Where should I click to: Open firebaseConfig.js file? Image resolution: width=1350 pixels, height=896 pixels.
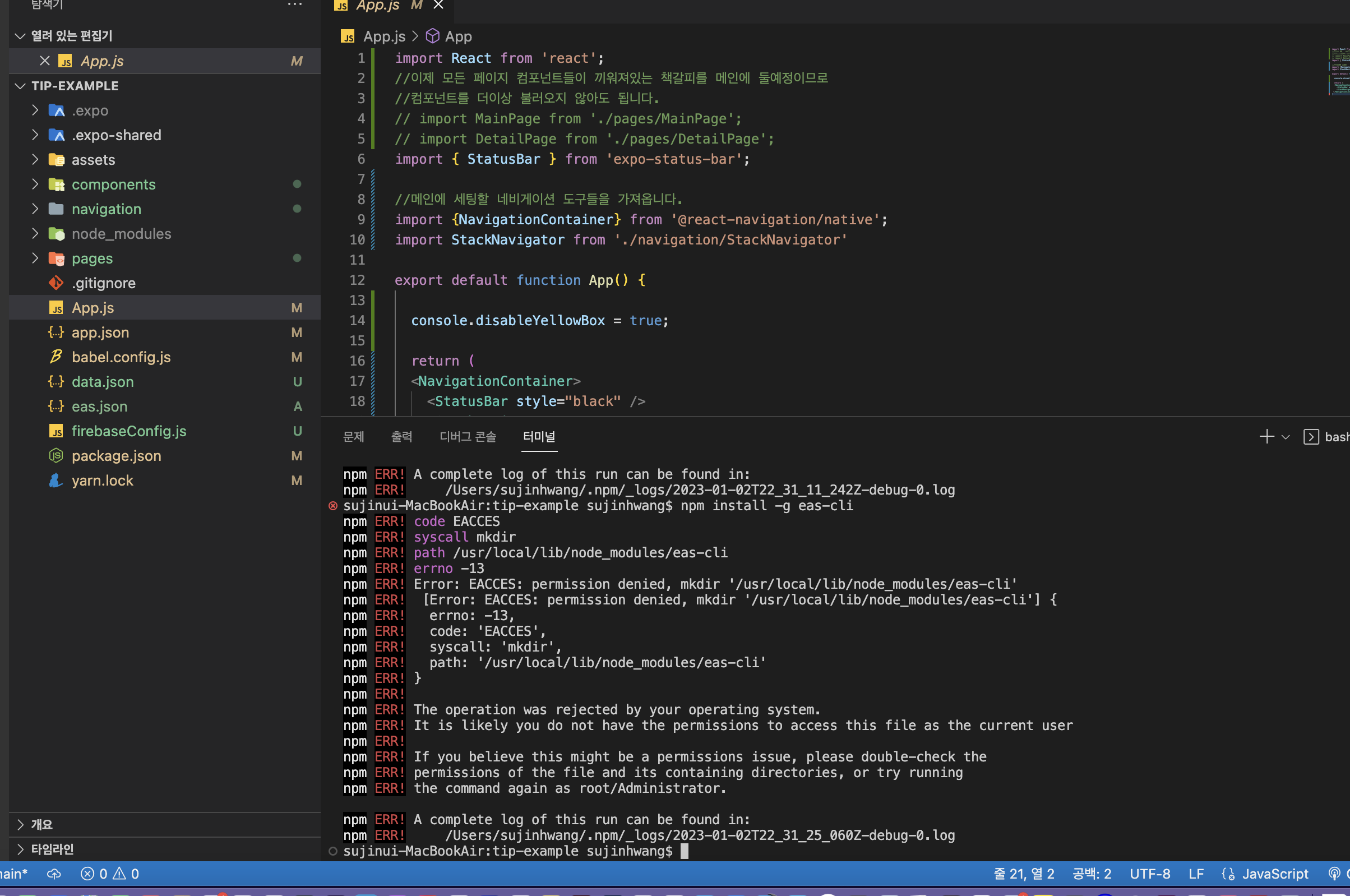(x=165, y=431)
